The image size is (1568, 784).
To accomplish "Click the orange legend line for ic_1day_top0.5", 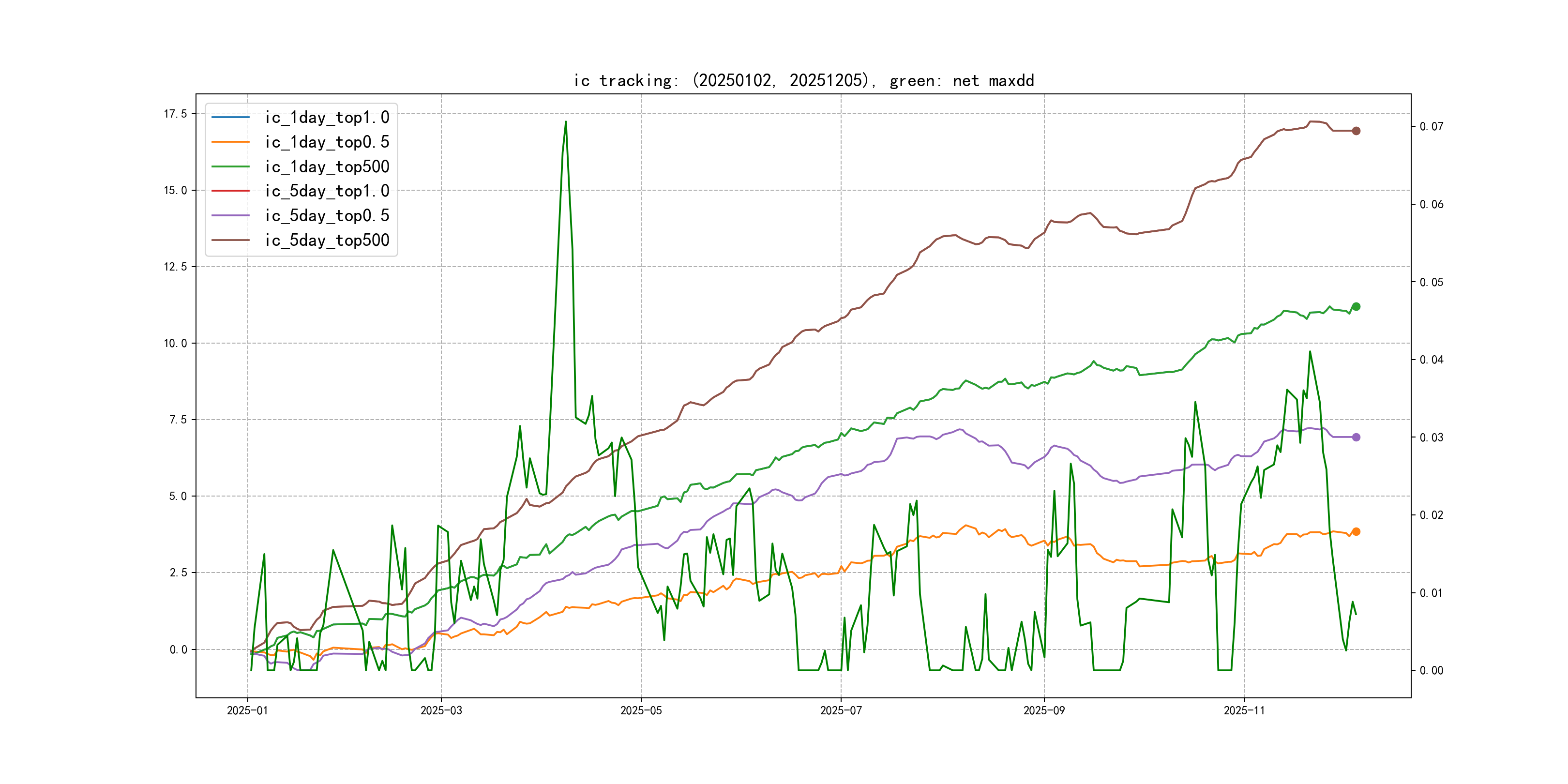I will 230,142.
